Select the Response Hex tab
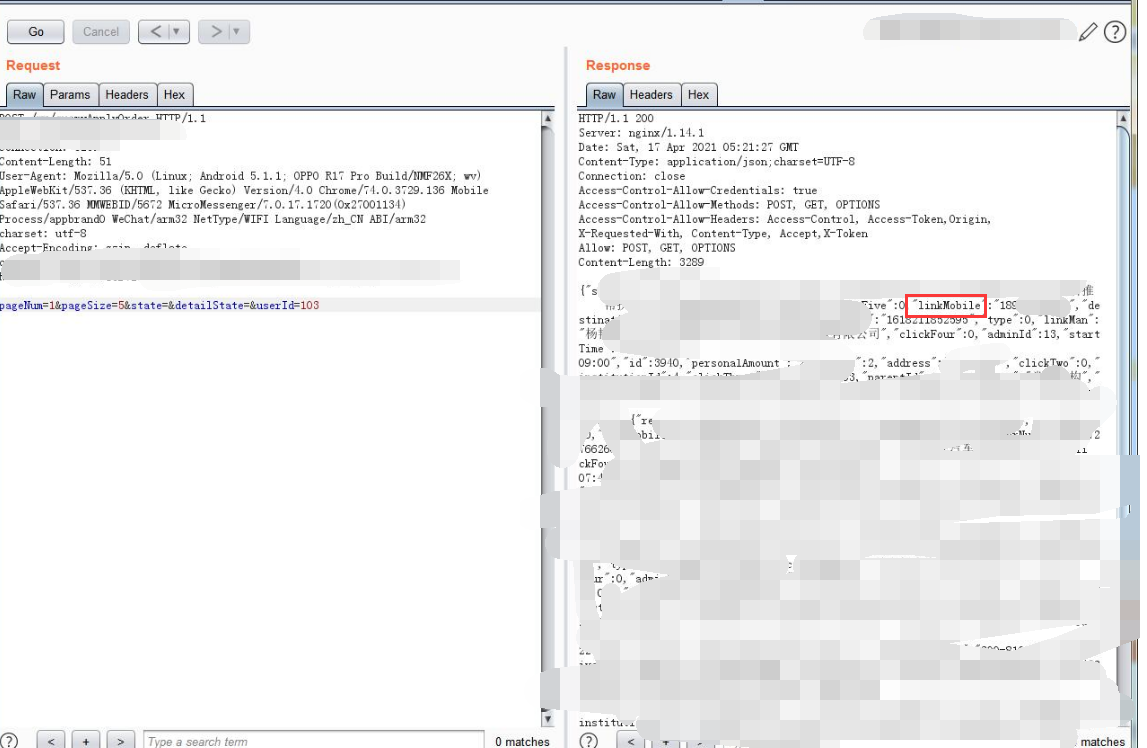This screenshot has height=748, width=1147. click(699, 94)
